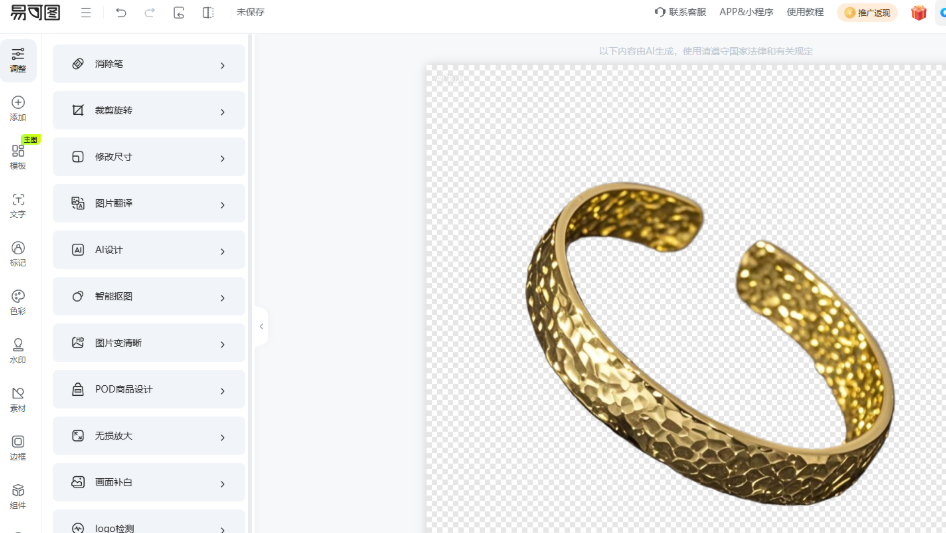This screenshot has width=946, height=533.
Task: Open the 文字 (Text) sidebar tool
Action: click(x=18, y=205)
